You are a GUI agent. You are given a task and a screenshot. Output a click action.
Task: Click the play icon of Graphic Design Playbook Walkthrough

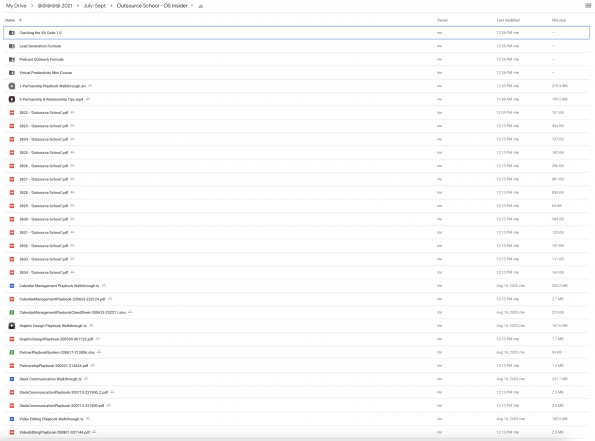[12, 326]
